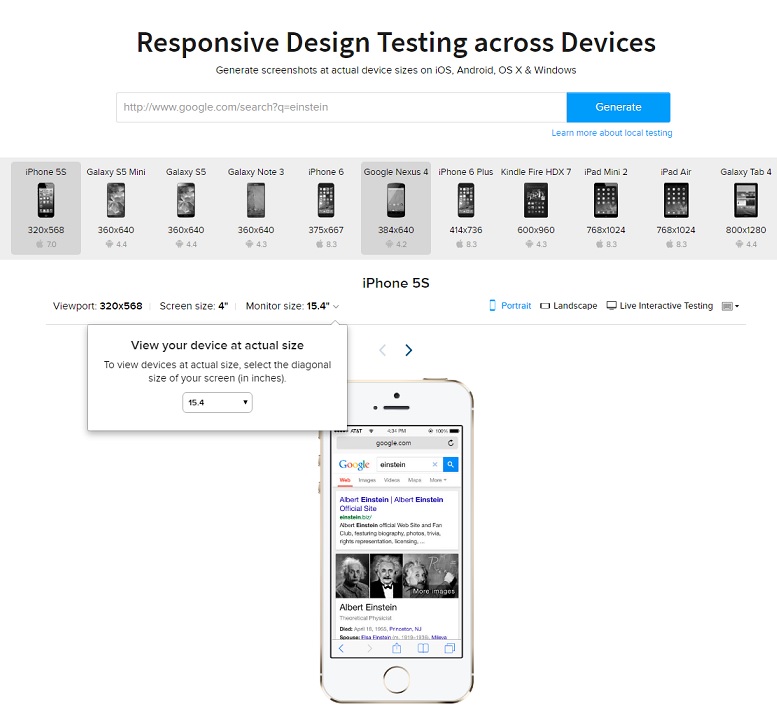777x709 pixels.
Task: Select the iPad Mini 2 device
Action: click(x=606, y=208)
